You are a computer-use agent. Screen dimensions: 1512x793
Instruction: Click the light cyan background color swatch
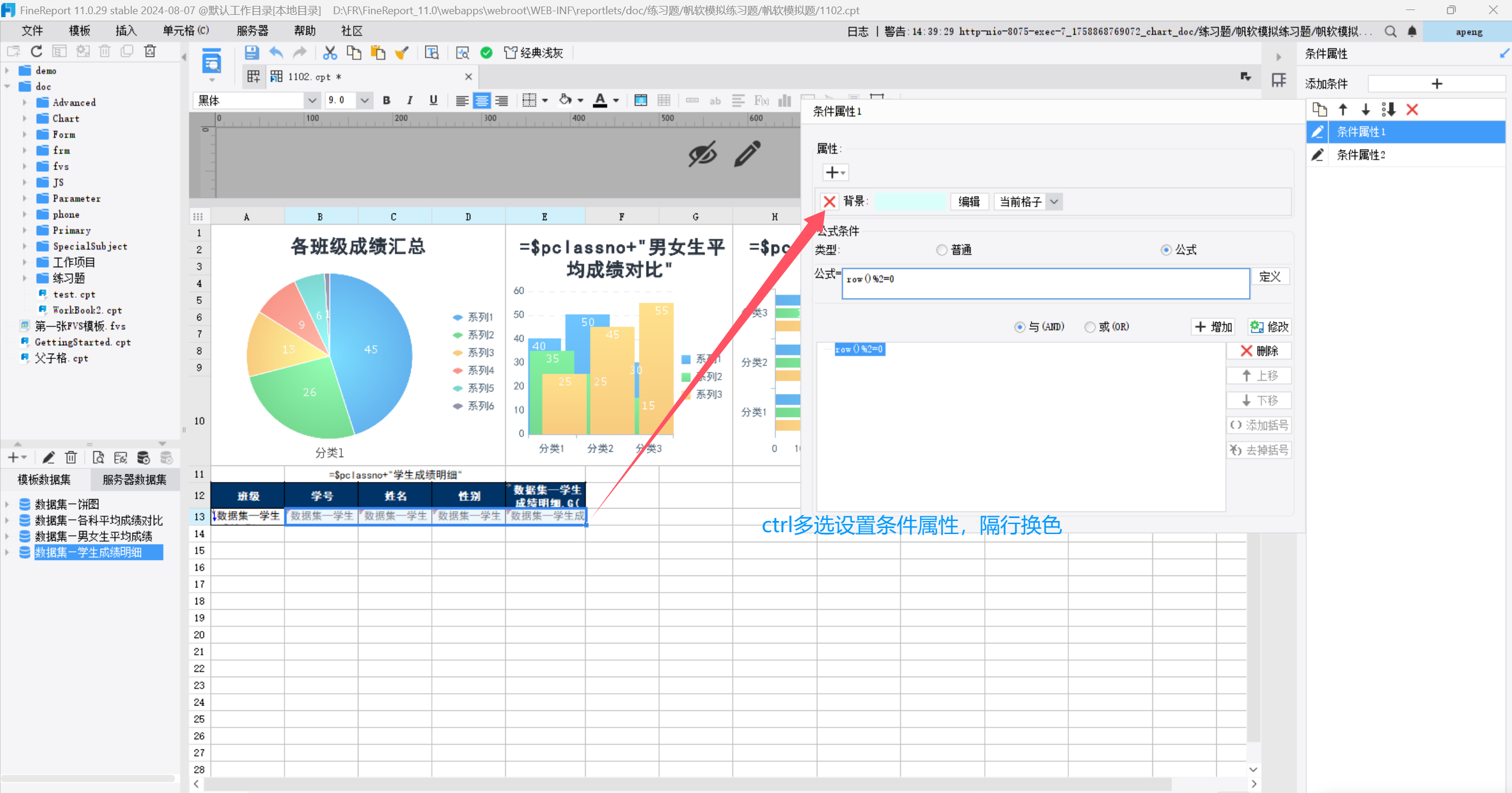910,202
